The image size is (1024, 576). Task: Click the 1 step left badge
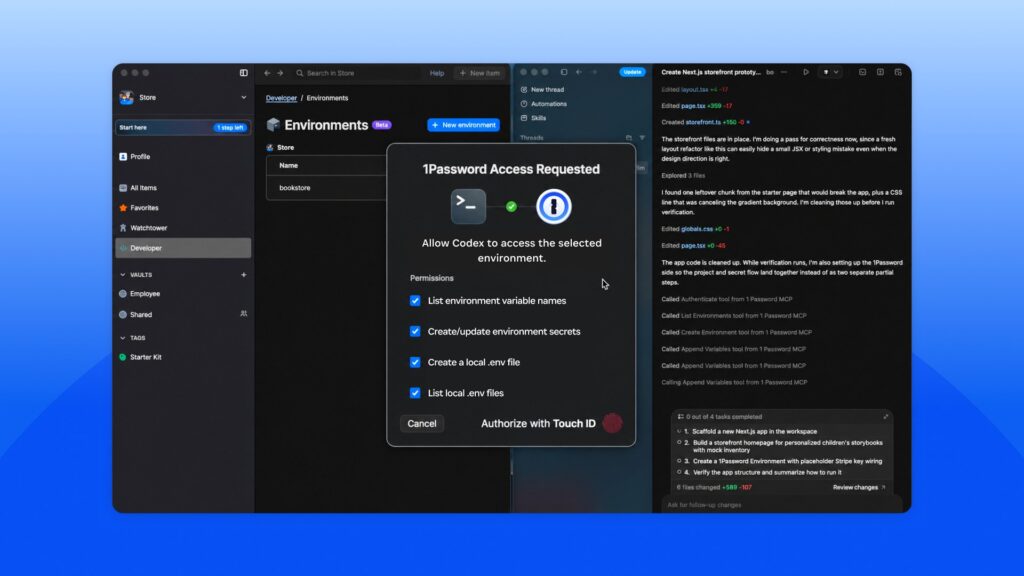pyautogui.click(x=230, y=127)
